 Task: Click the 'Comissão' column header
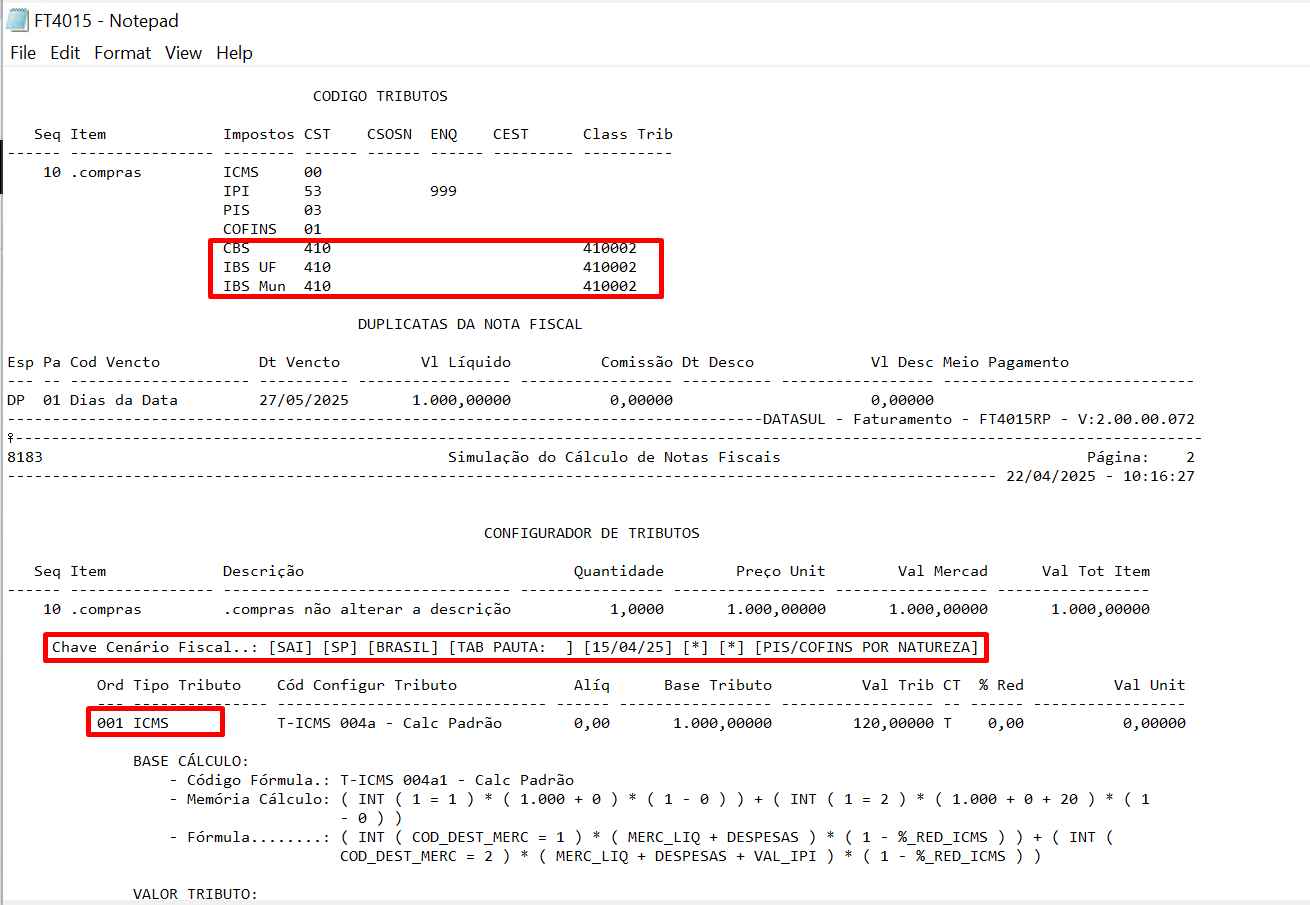(637, 362)
